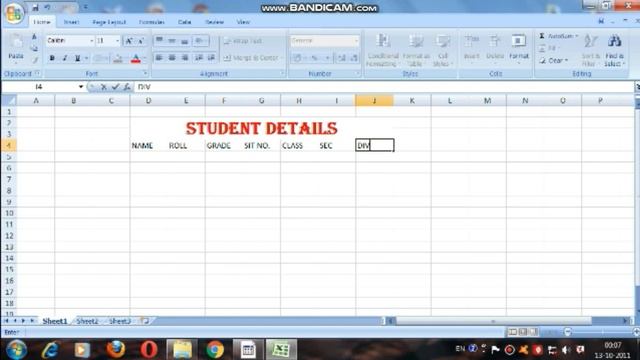This screenshot has height=360, width=640.
Task: Apply Accounting number format
Action: (x=298, y=58)
